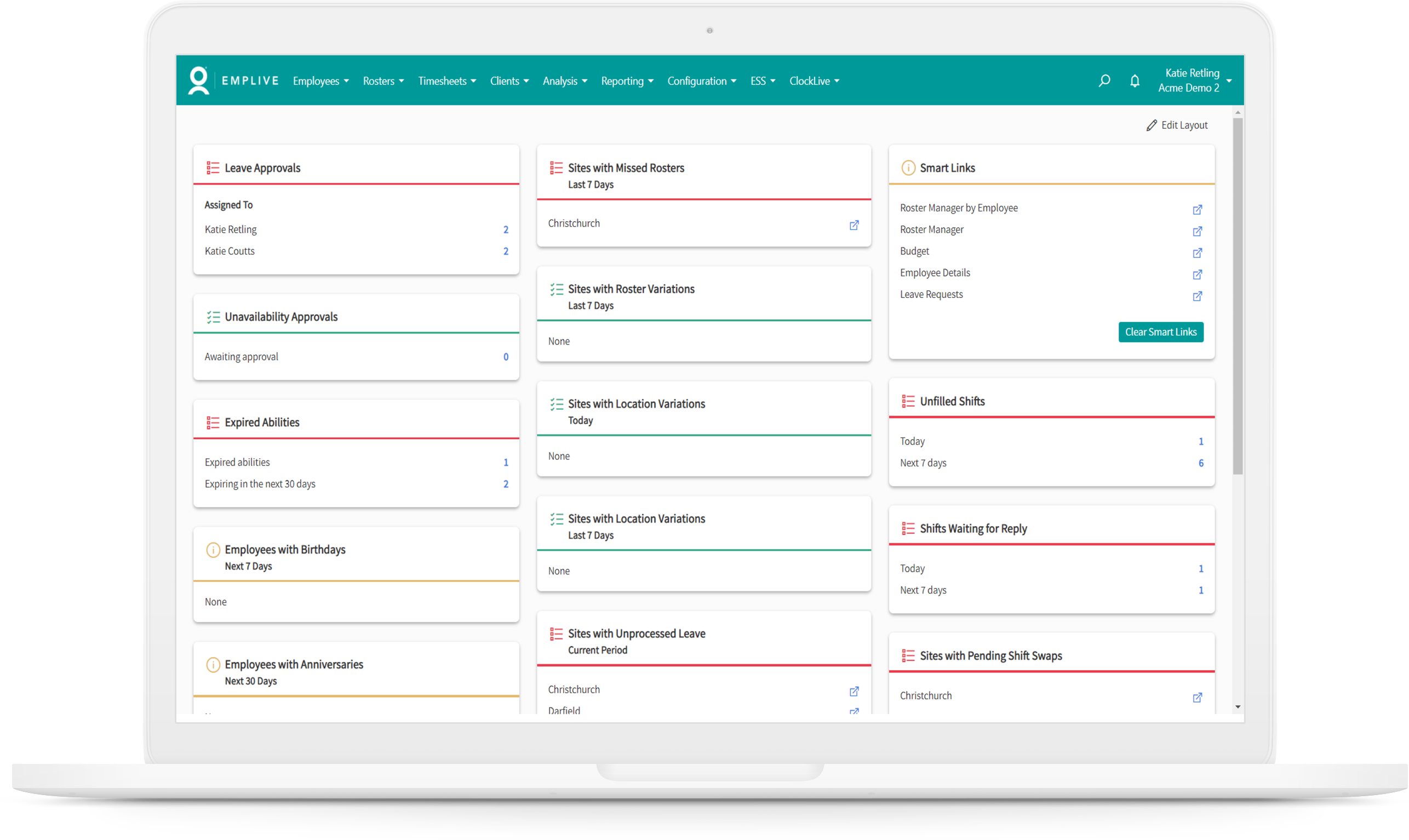1409x840 pixels.
Task: Click the Edit Layout pencil icon
Action: pyautogui.click(x=1151, y=125)
